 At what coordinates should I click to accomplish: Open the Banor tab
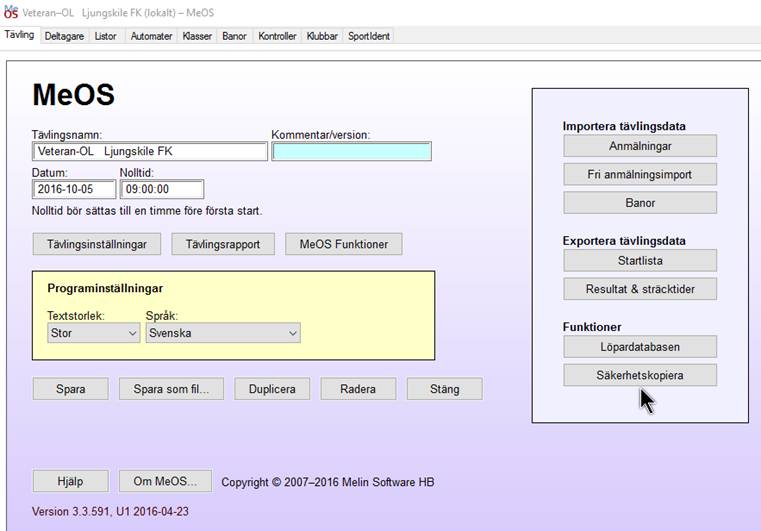click(234, 36)
